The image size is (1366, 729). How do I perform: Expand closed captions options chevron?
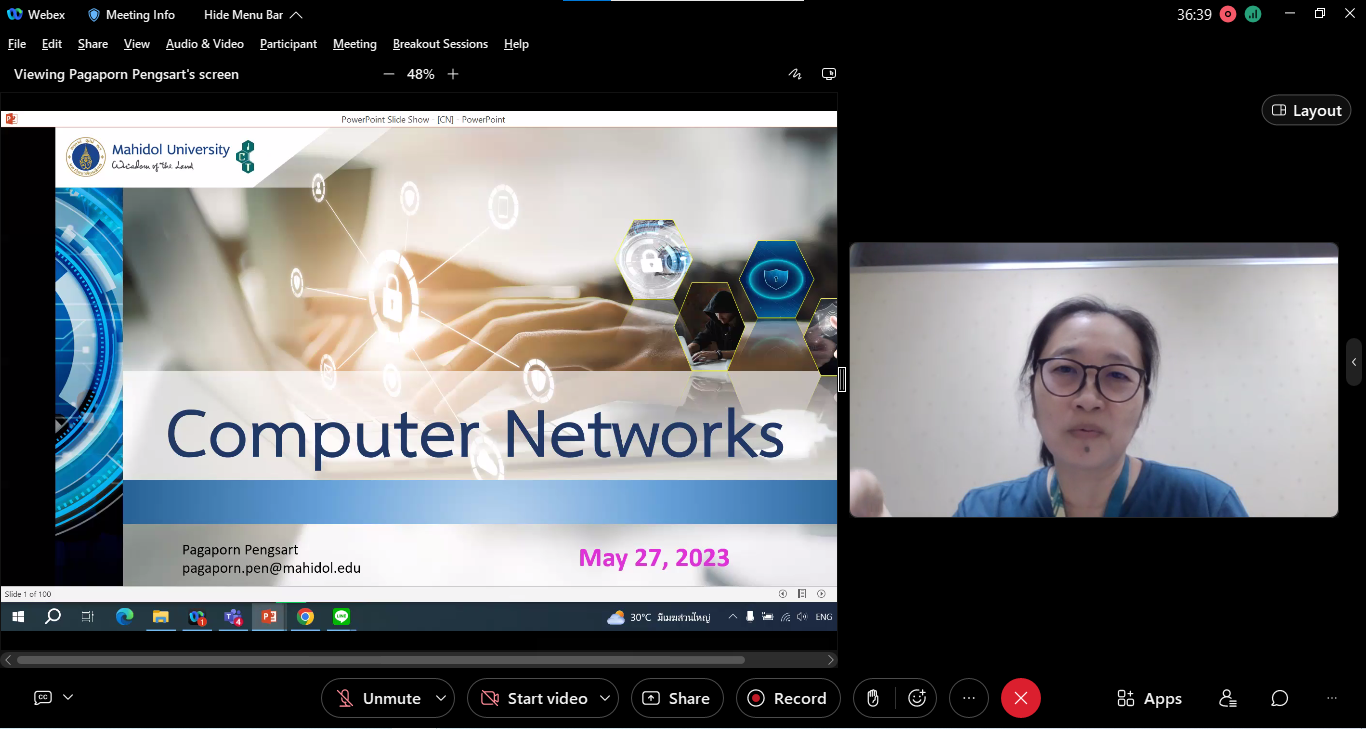68,697
